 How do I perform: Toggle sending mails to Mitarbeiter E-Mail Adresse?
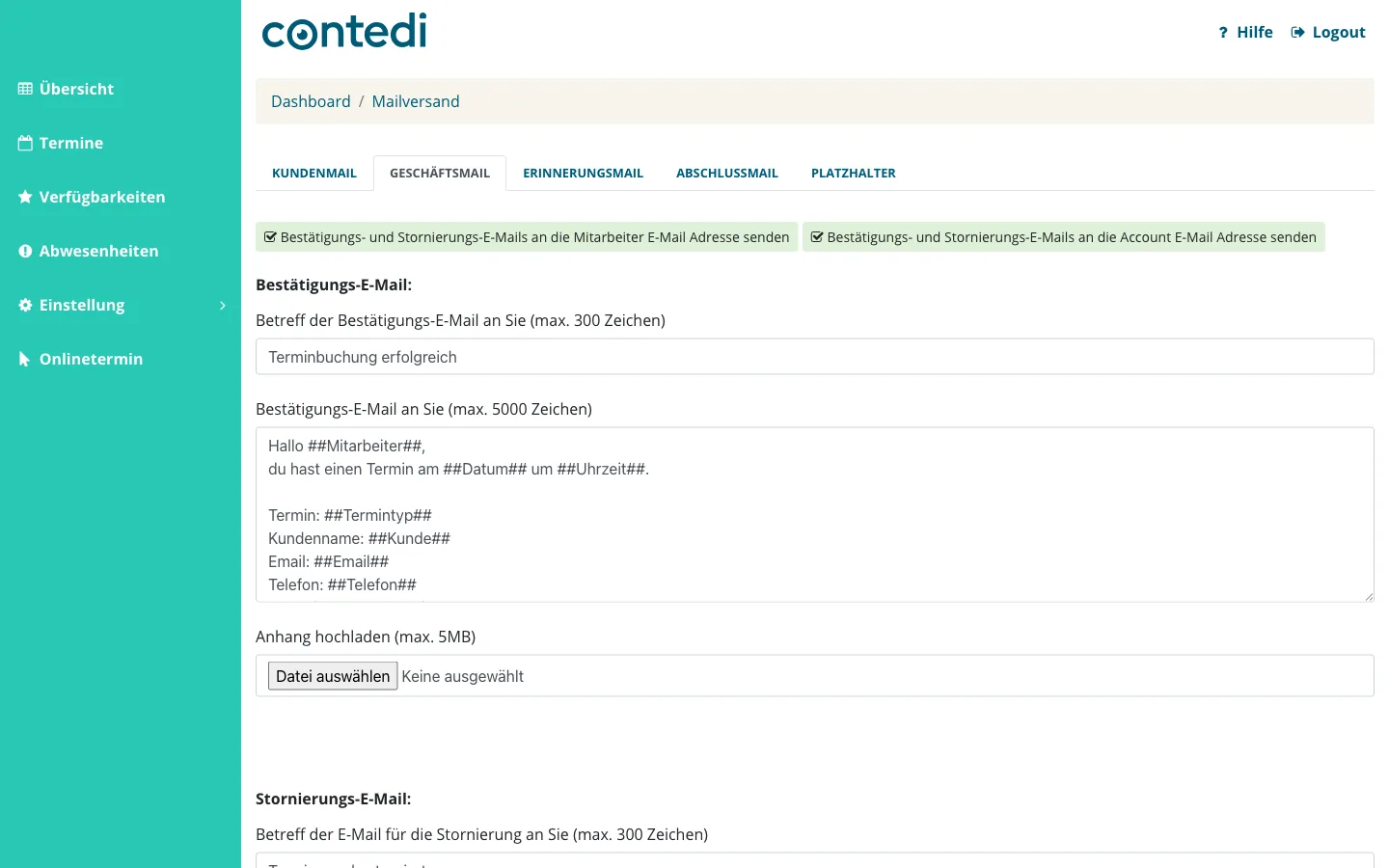pyautogui.click(x=527, y=237)
